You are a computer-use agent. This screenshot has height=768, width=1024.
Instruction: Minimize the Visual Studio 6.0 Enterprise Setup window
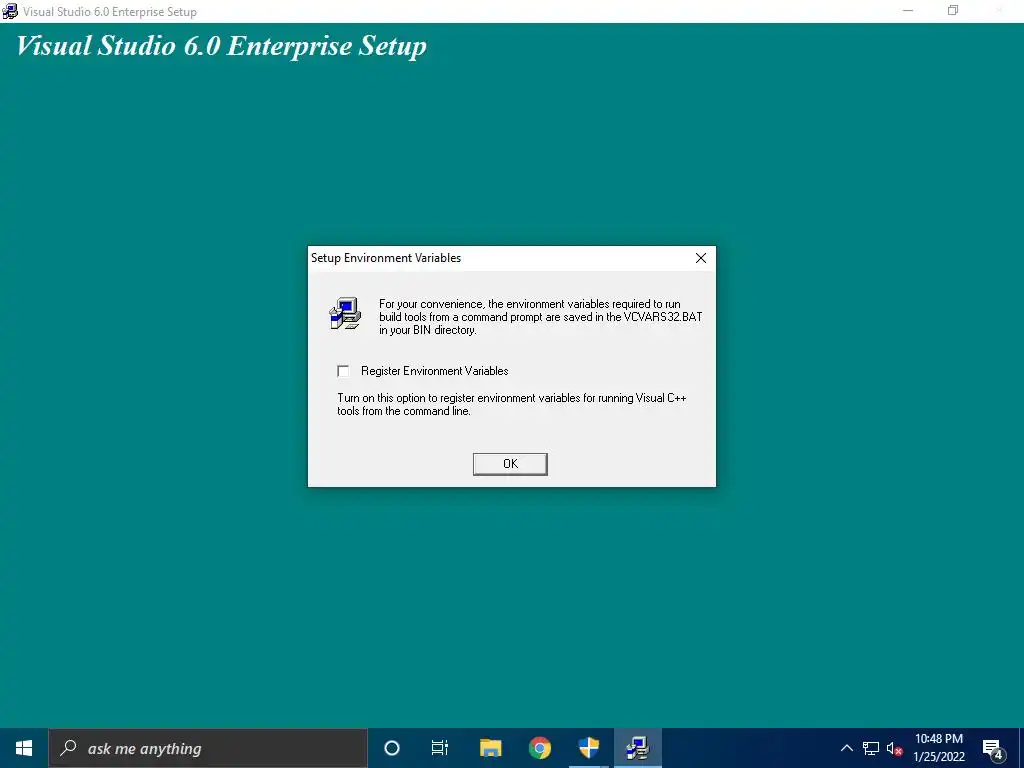coord(908,10)
